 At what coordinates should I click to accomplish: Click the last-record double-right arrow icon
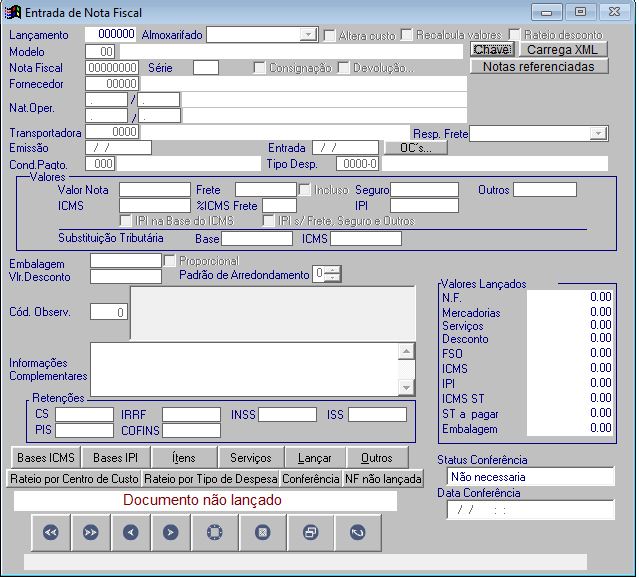[x=90, y=532]
